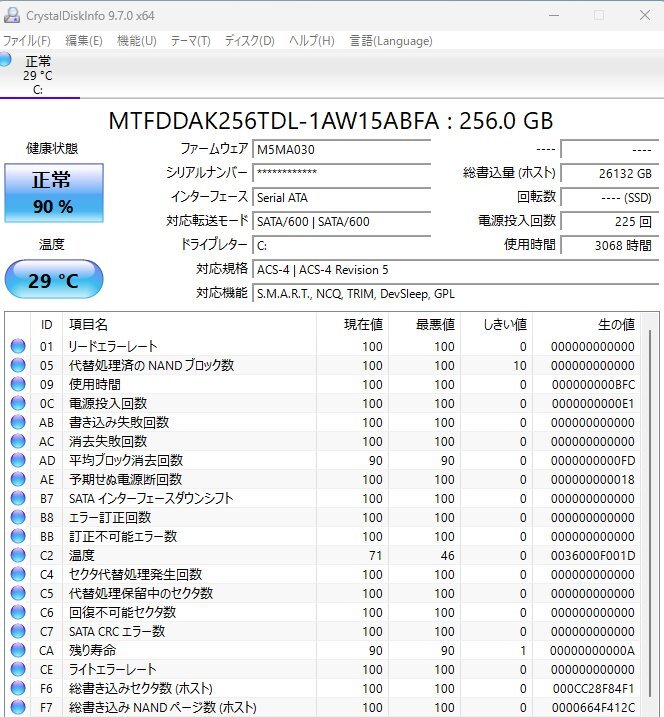Click the 項目名 column header
Screen dimensions: 664x717
tap(88, 324)
